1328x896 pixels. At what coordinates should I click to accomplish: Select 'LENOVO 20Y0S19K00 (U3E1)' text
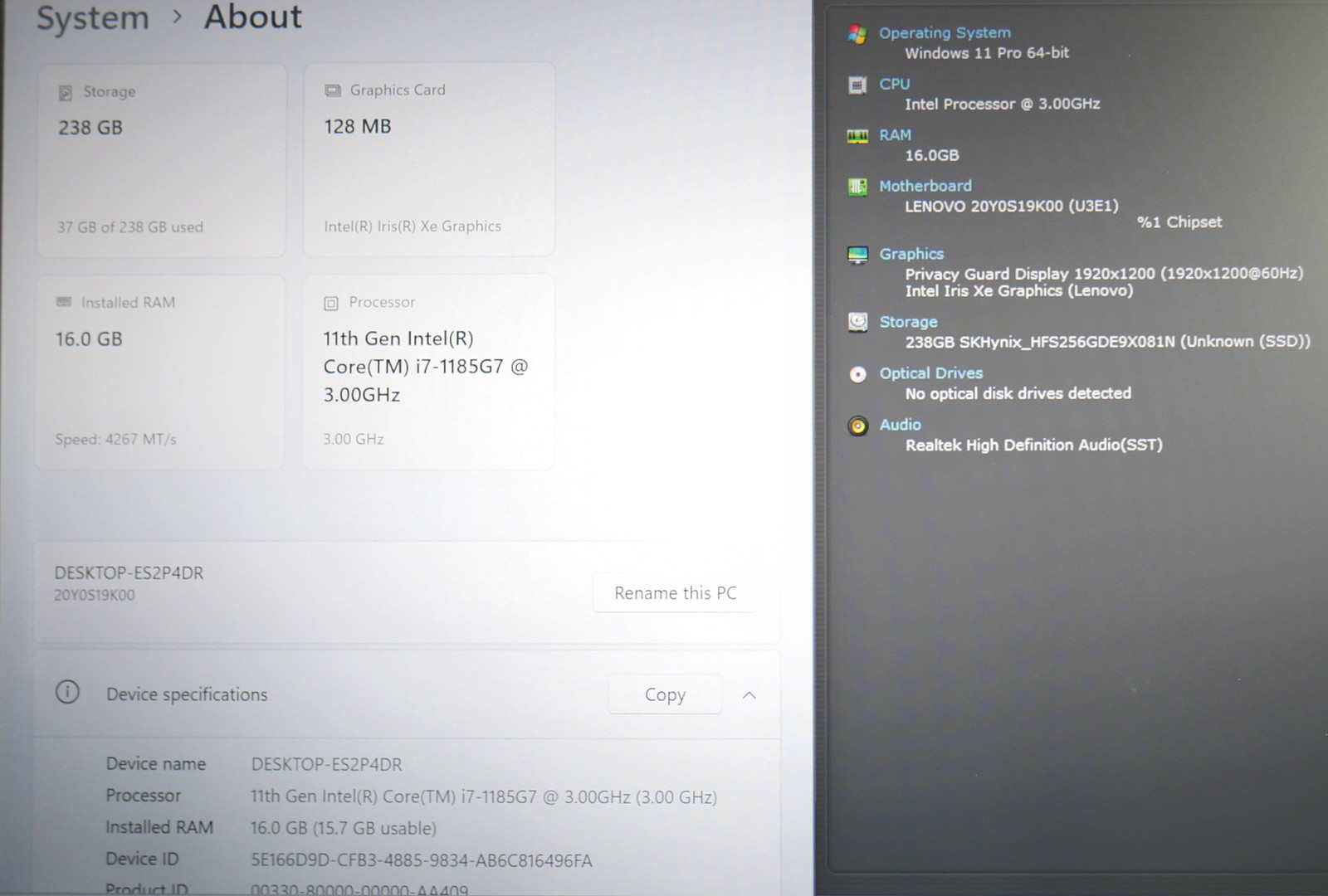[1012, 206]
